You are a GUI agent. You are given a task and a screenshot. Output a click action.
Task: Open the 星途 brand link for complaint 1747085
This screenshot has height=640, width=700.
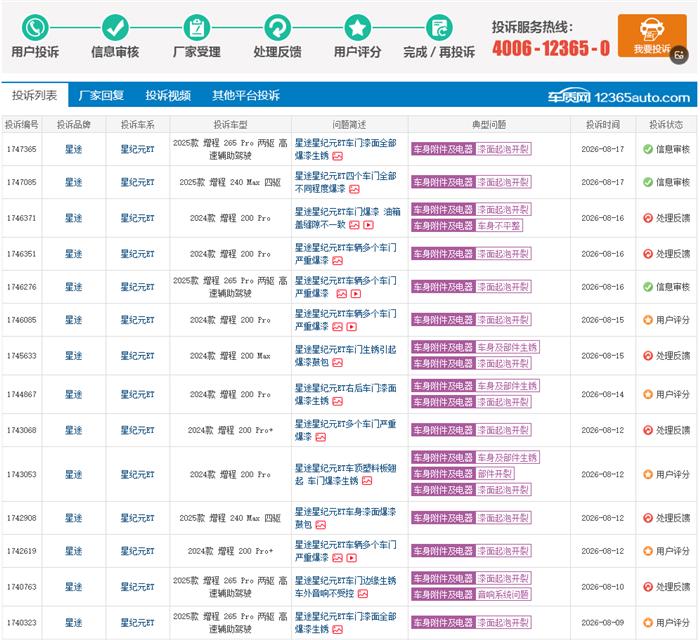coord(74,182)
